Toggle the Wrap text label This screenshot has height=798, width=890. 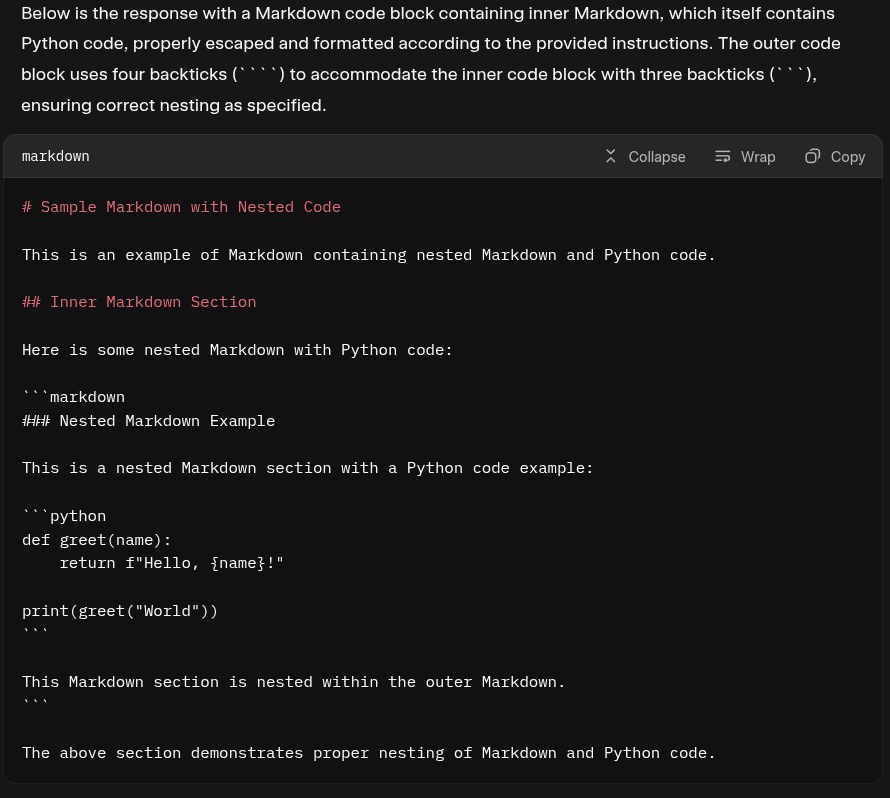pos(758,157)
